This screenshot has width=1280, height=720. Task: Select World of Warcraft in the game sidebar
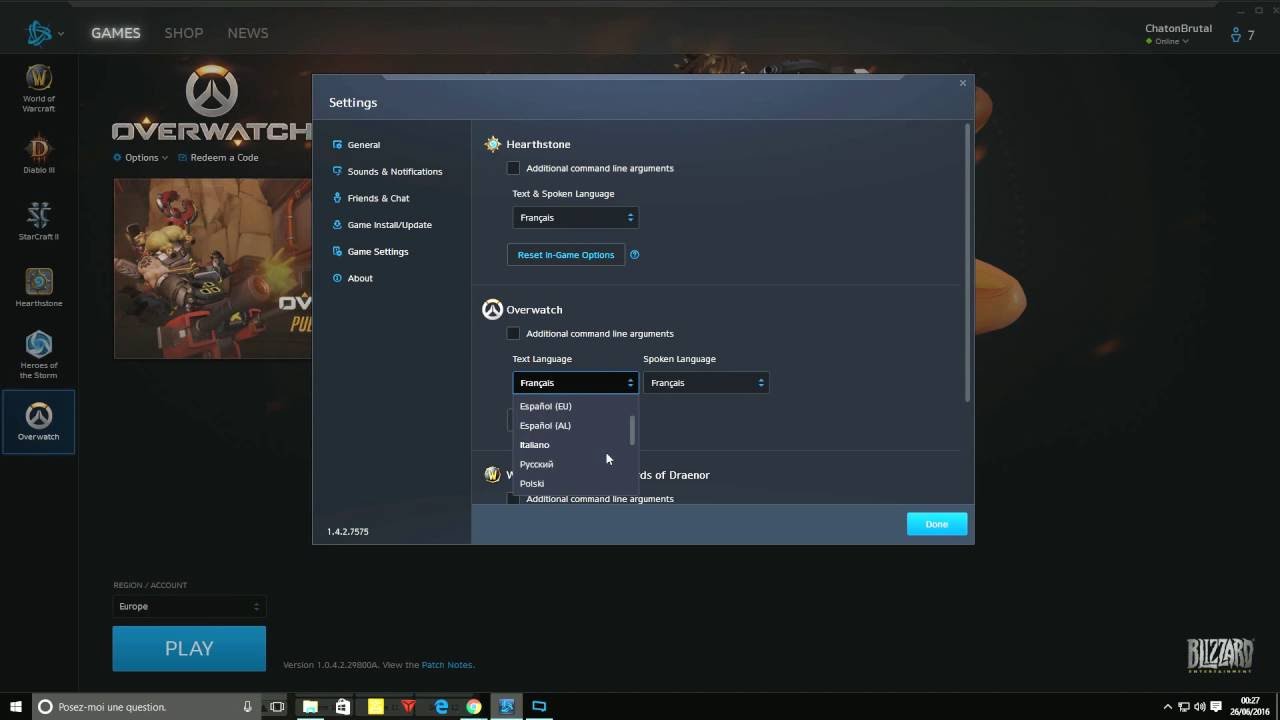(x=38, y=88)
